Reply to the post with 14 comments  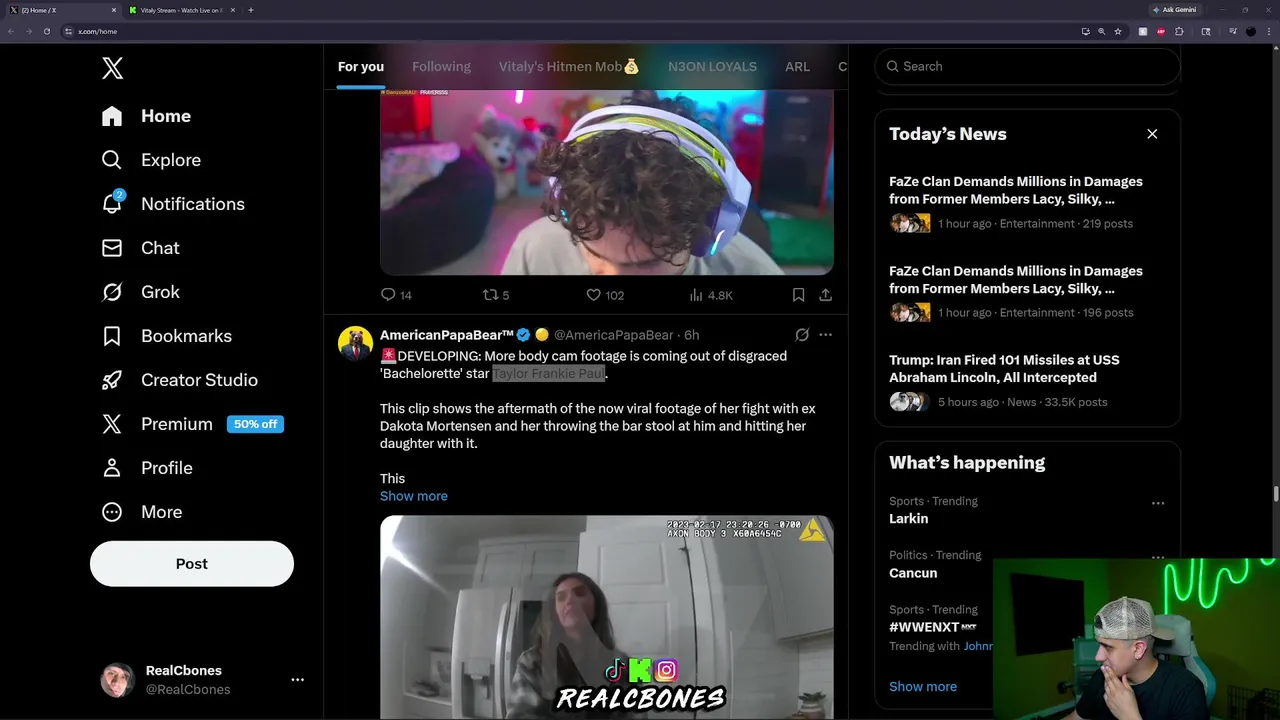point(396,295)
